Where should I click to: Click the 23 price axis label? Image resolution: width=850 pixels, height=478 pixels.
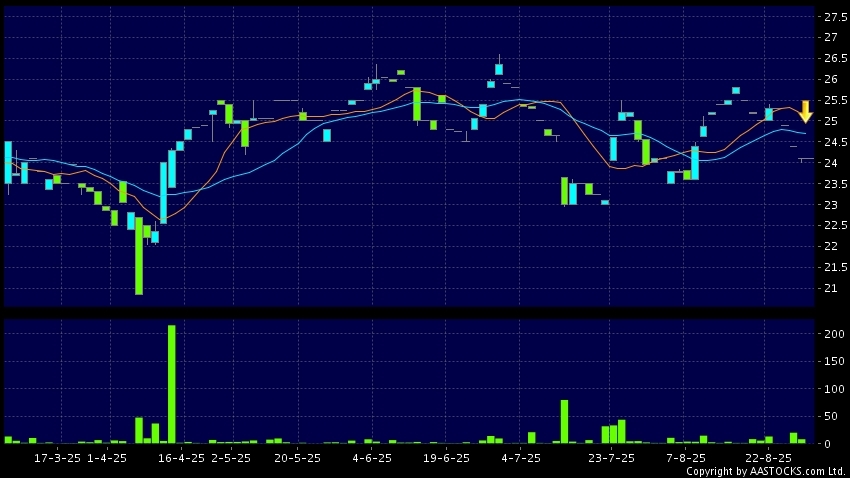pyautogui.click(x=830, y=205)
